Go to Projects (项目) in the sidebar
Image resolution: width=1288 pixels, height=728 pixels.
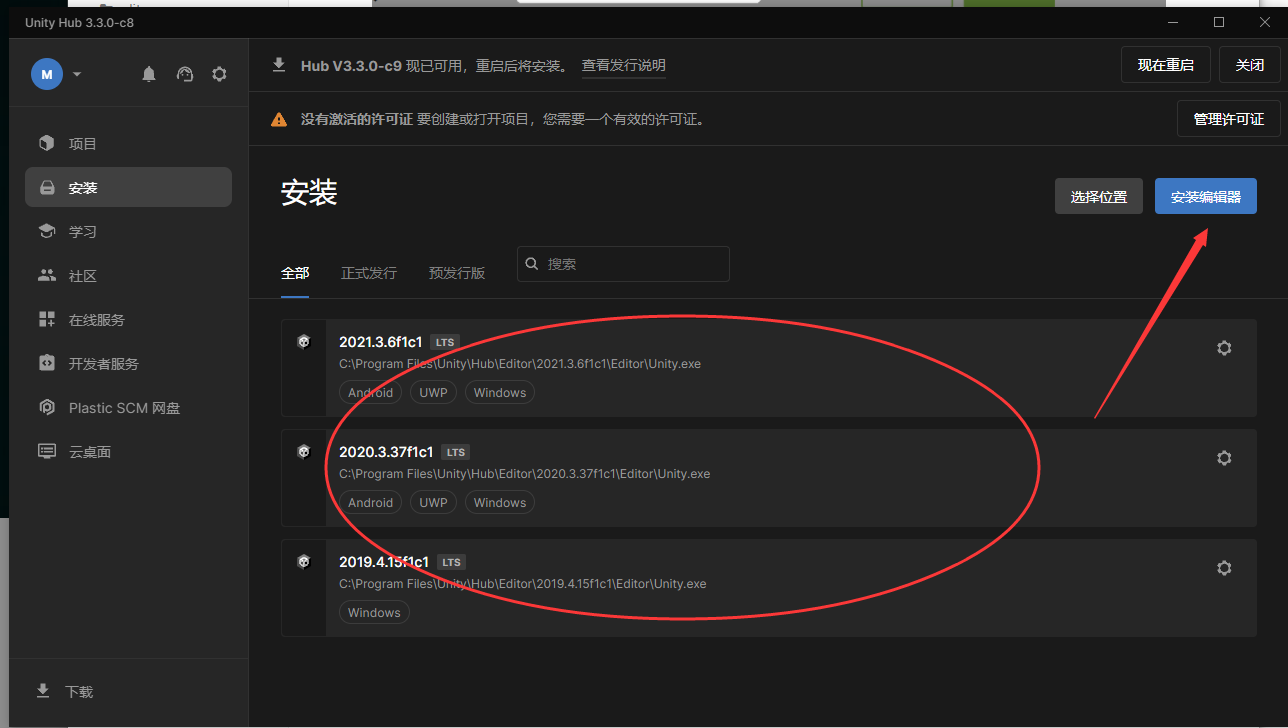tap(128, 143)
